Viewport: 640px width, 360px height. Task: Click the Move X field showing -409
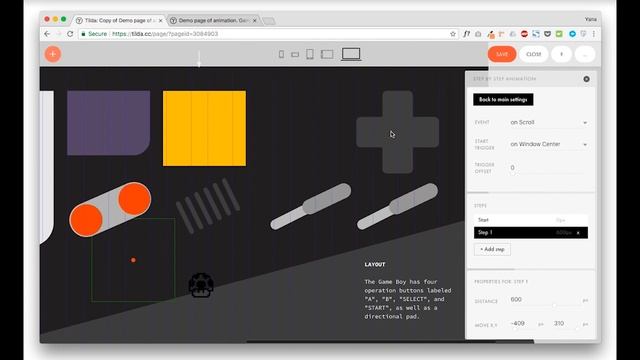pyautogui.click(x=522, y=323)
